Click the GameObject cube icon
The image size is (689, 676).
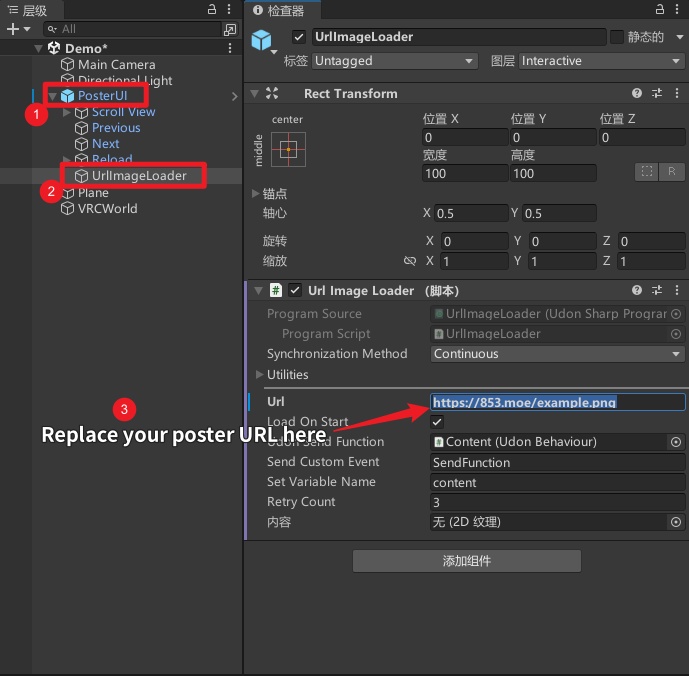point(262,40)
